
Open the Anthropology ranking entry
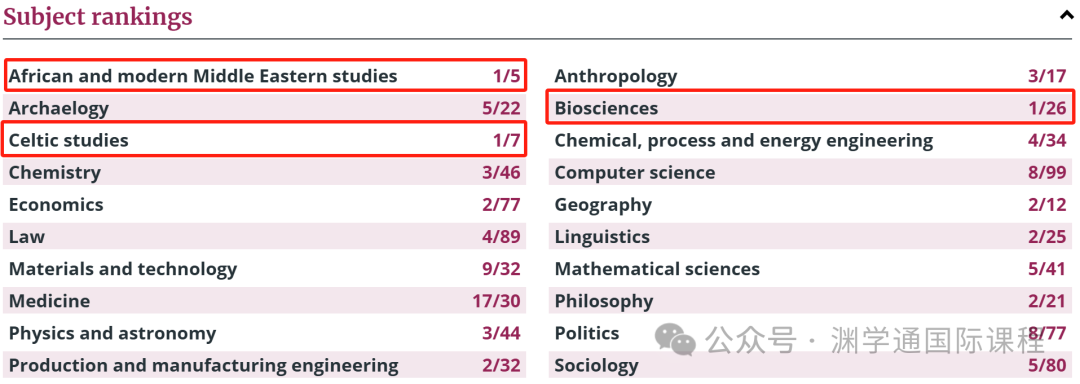coord(811,76)
